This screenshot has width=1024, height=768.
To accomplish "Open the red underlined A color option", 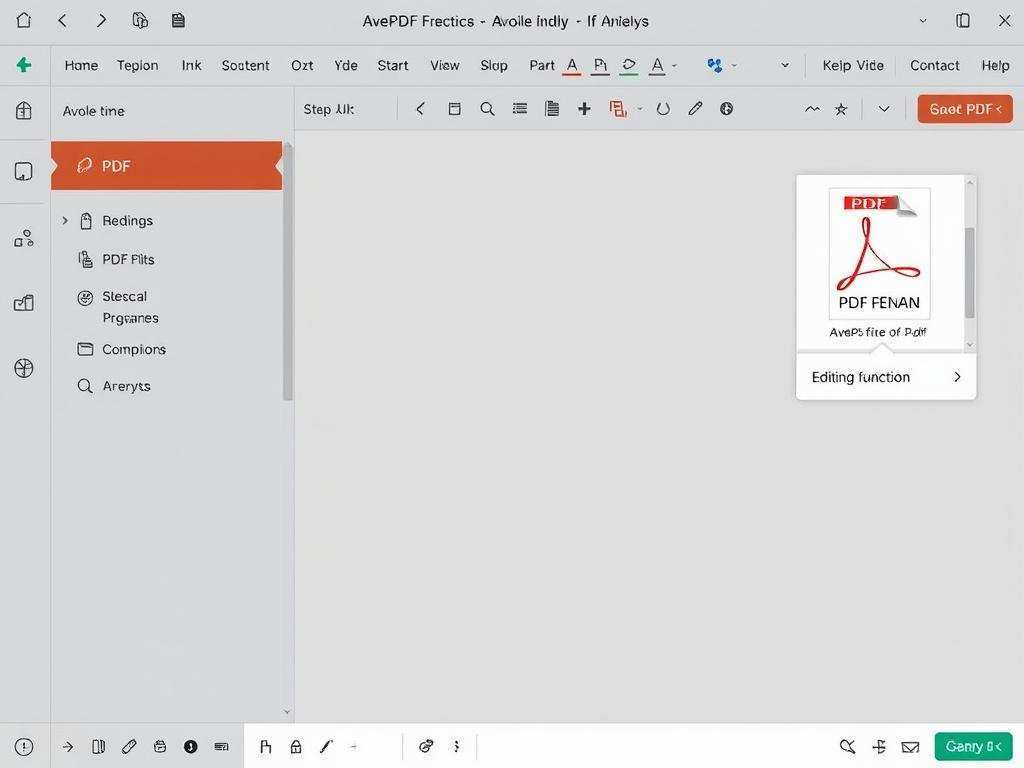I will coord(572,65).
